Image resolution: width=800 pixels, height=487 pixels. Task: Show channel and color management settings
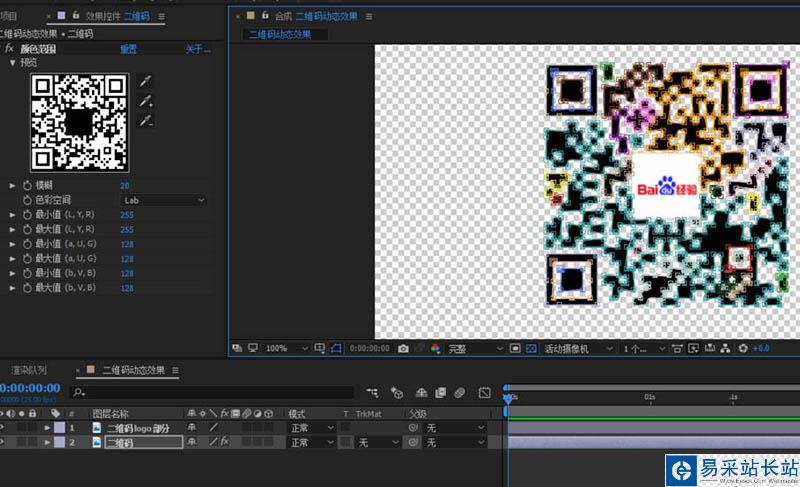pyautogui.click(x=435, y=348)
